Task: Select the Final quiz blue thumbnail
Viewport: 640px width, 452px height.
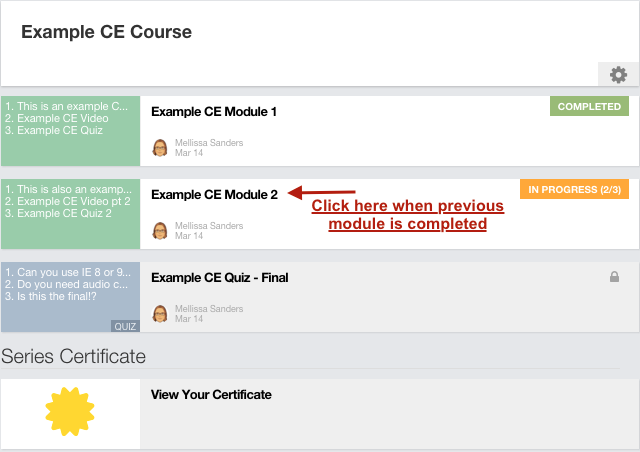Action: click(71, 297)
